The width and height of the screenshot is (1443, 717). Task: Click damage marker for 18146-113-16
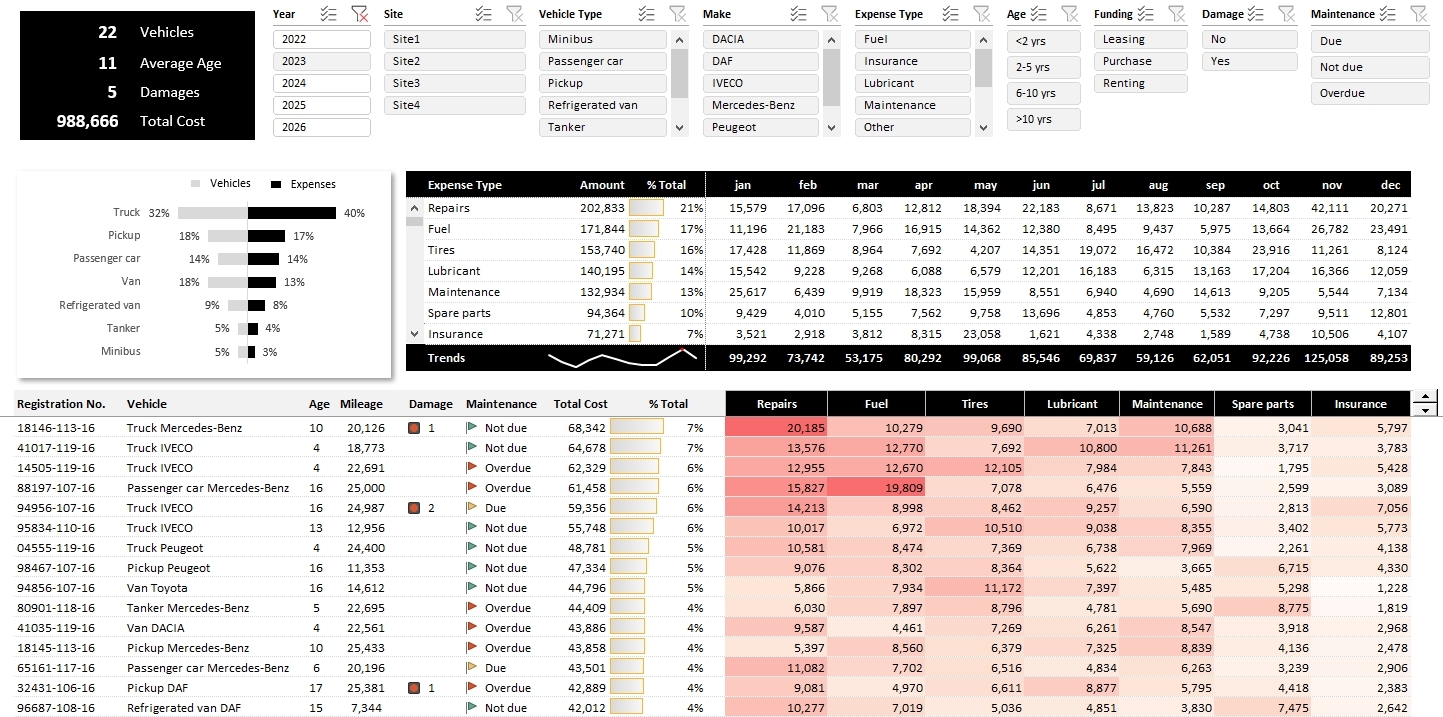click(x=414, y=428)
